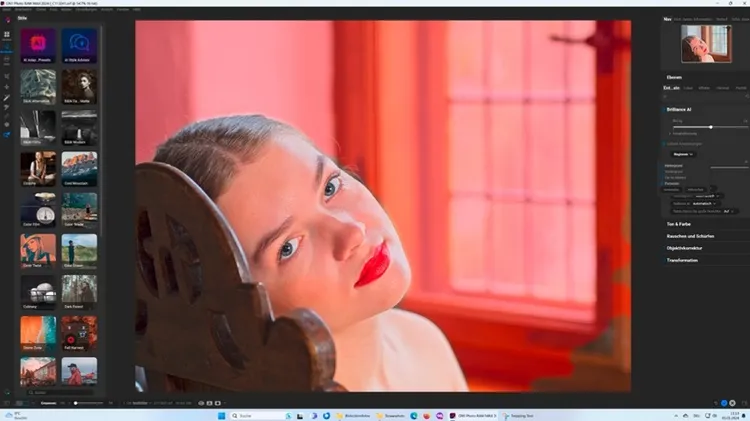Screen dimensions: 750x421
Task: Open the Color Film preset category
Action: click(38, 210)
